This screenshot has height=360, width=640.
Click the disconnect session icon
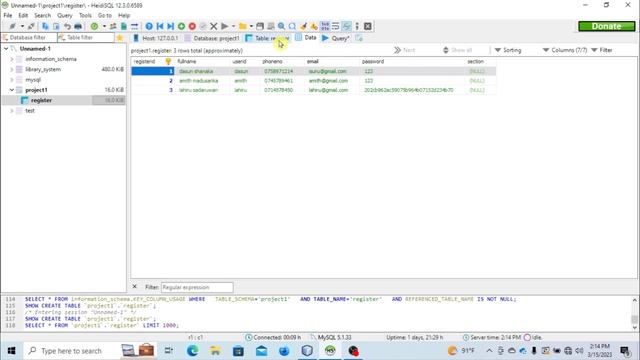click(31, 26)
